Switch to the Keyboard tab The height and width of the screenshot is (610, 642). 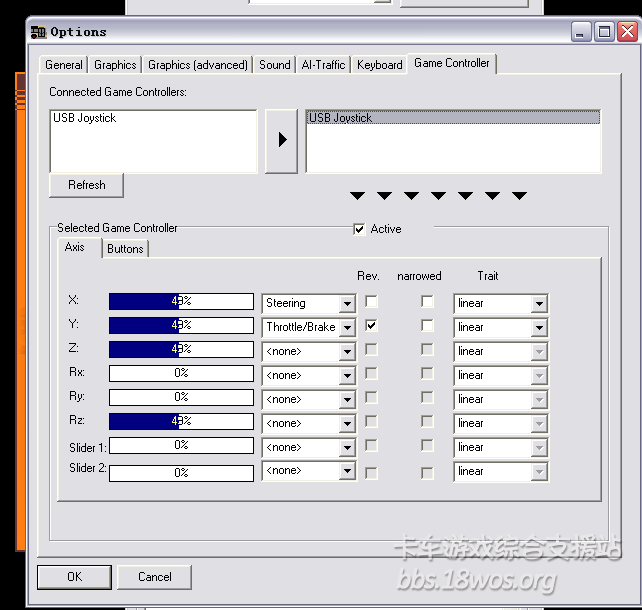[x=380, y=65]
